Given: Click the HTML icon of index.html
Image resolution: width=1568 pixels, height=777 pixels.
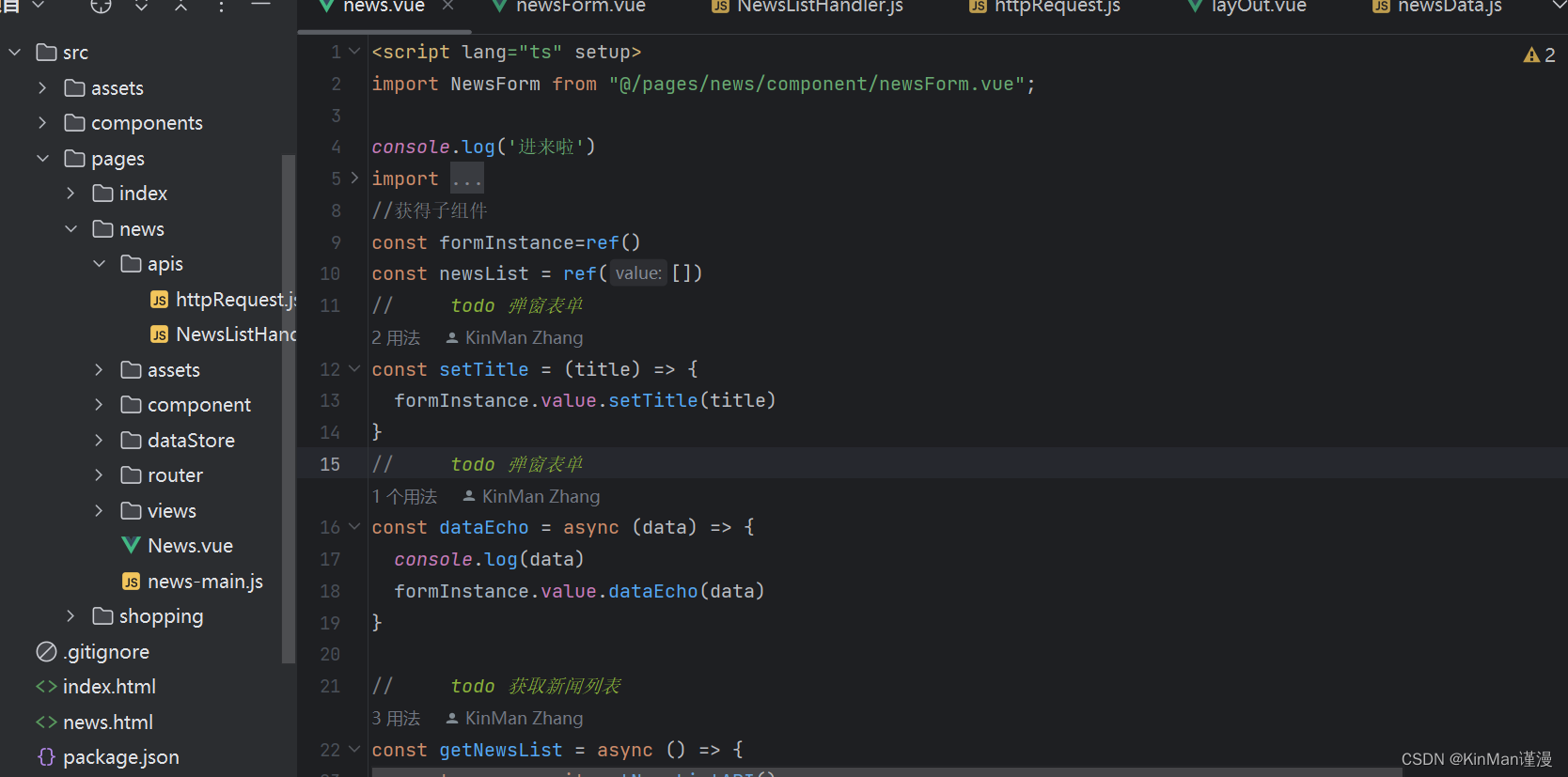Looking at the screenshot, I should [46, 687].
